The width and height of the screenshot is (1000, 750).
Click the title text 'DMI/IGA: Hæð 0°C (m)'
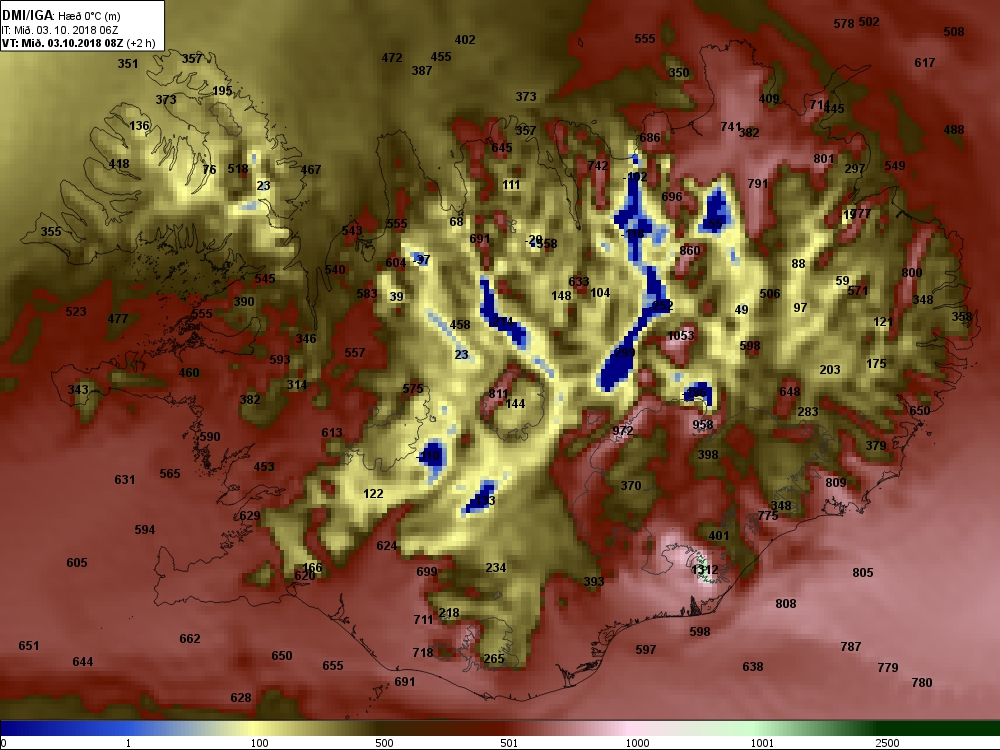coord(61,15)
